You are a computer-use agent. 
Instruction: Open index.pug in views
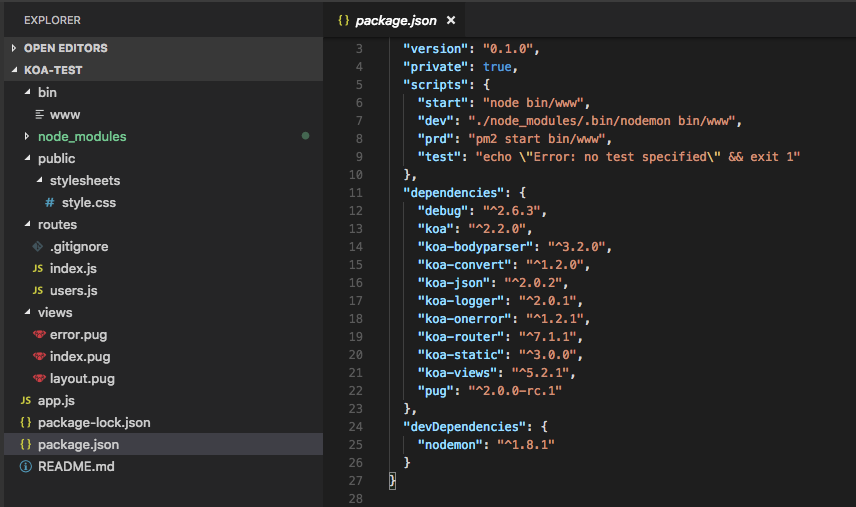(x=80, y=356)
